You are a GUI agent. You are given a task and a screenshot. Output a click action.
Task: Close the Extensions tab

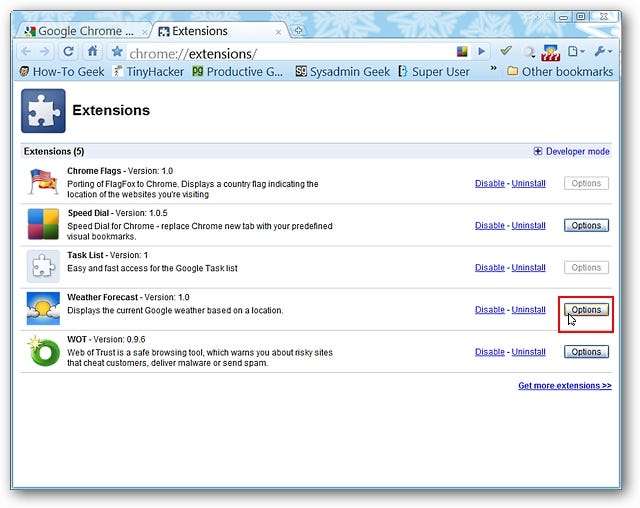click(278, 32)
